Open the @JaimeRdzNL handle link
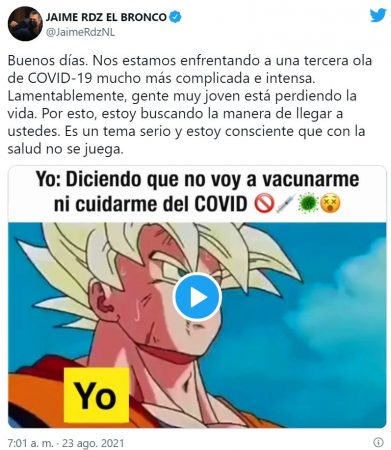 pos(80,32)
